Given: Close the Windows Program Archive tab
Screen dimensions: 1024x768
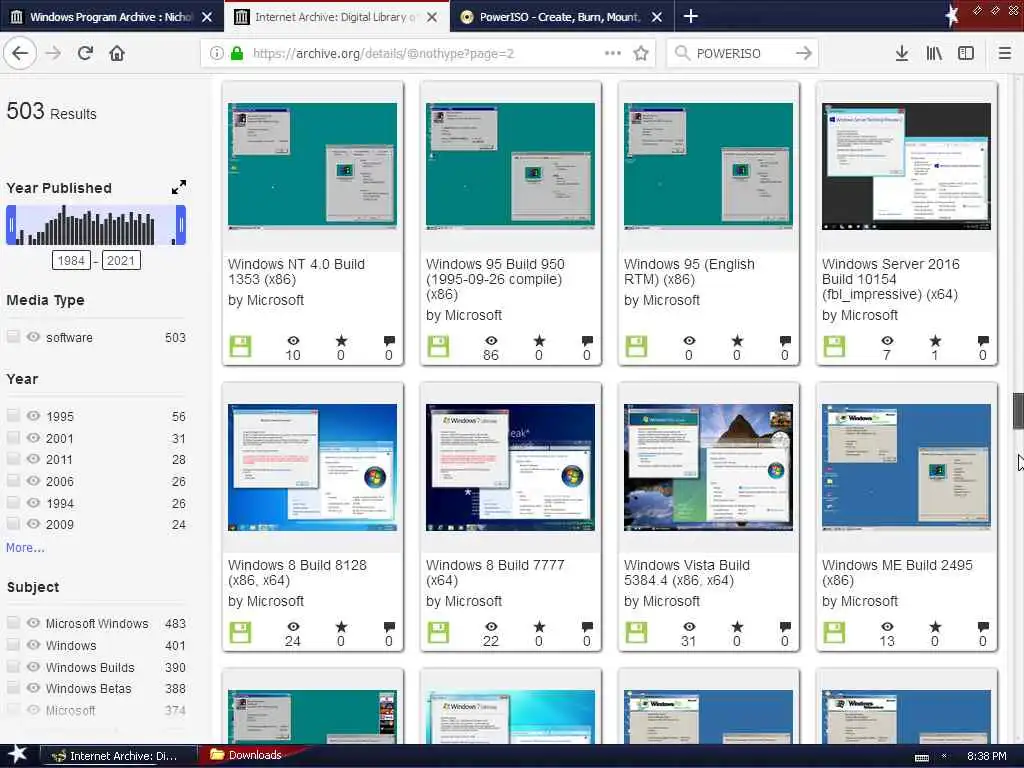Looking at the screenshot, I should (x=207, y=17).
